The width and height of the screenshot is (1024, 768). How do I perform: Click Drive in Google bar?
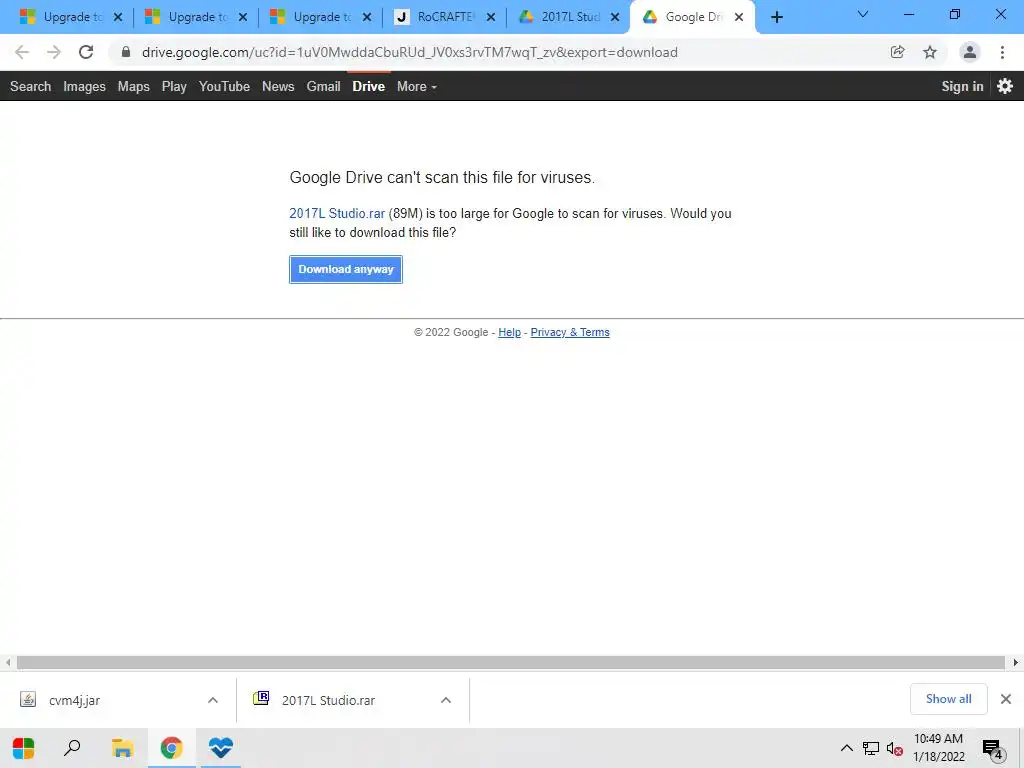pos(369,86)
